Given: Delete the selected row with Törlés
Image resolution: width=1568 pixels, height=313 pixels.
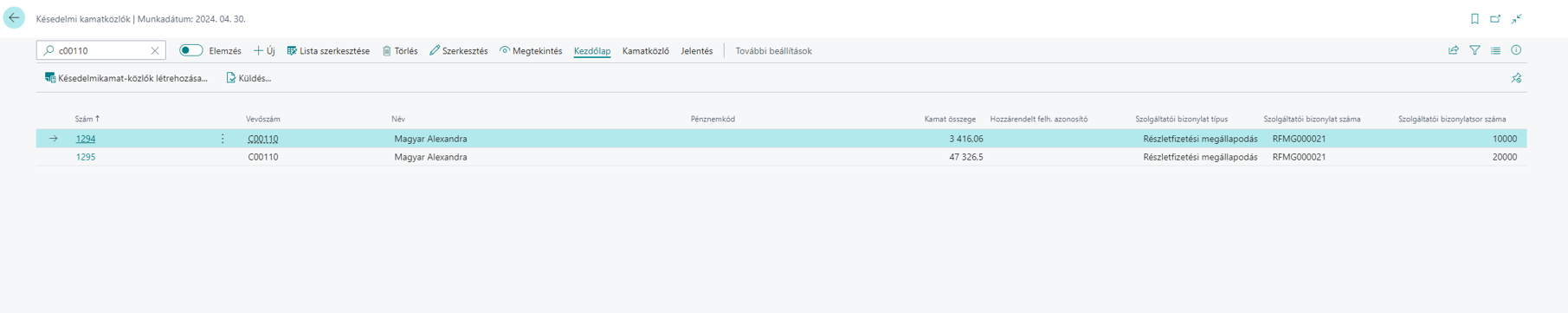Looking at the screenshot, I should click(400, 51).
